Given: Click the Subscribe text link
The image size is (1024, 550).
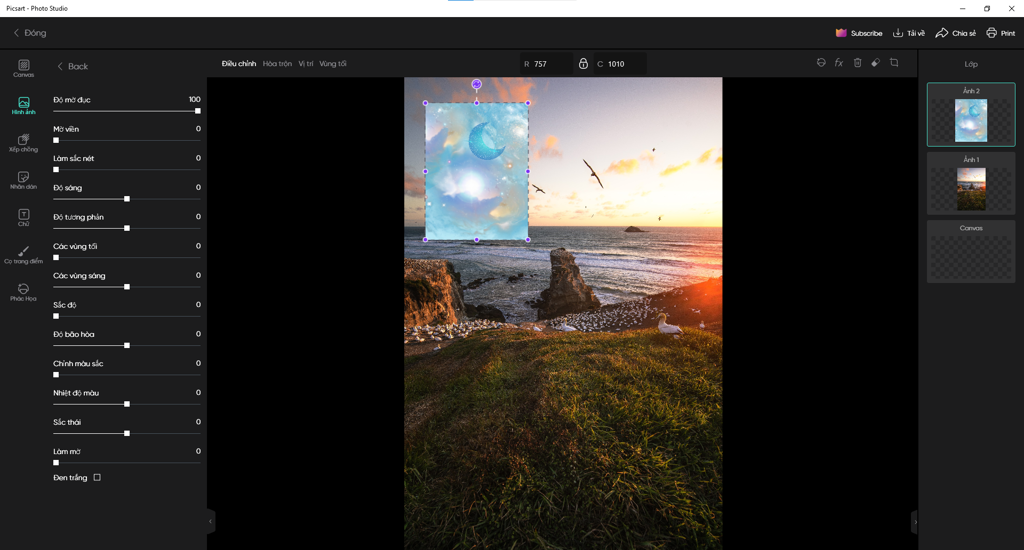Looking at the screenshot, I should click(x=867, y=33).
